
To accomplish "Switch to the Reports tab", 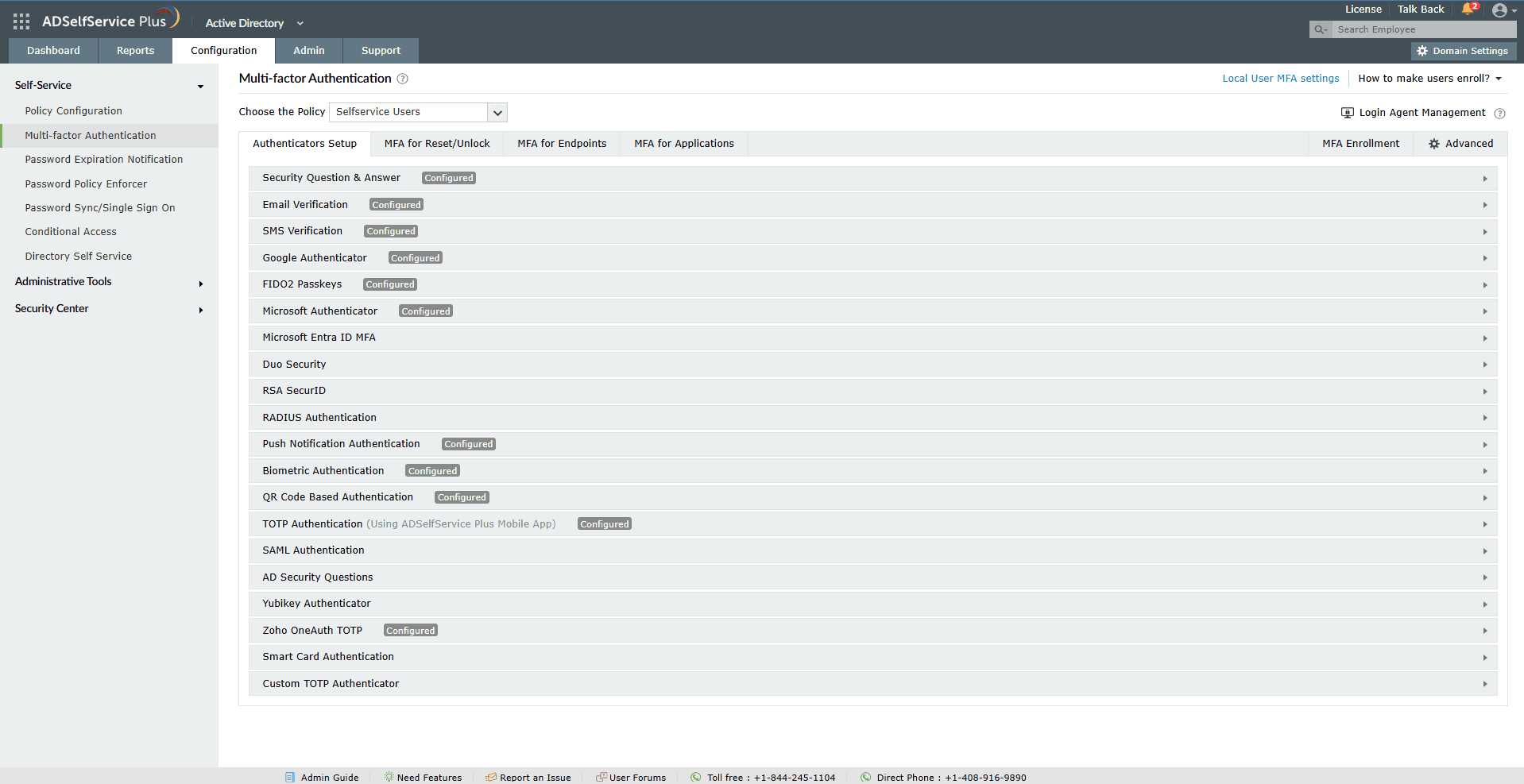I will pyautogui.click(x=136, y=51).
